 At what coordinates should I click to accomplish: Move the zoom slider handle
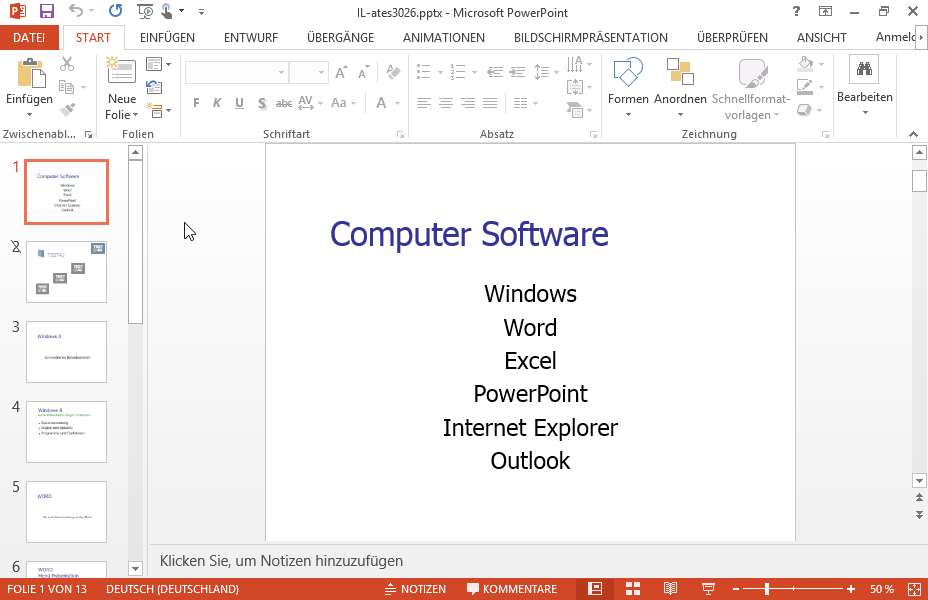coord(766,589)
